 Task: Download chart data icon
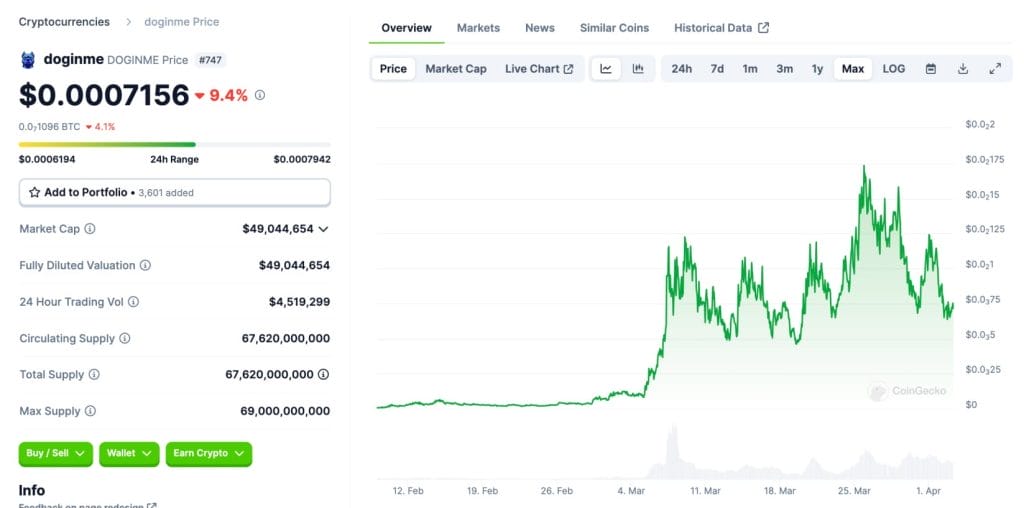pos(963,69)
